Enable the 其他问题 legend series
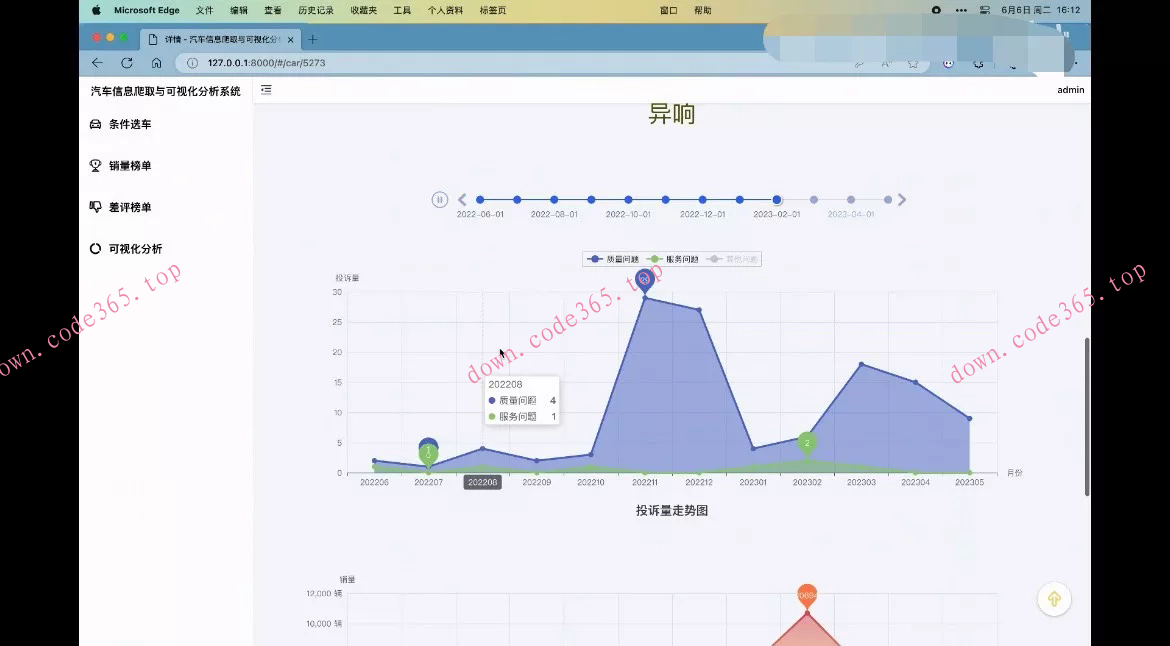This screenshot has height=646, width=1170. pos(732,259)
